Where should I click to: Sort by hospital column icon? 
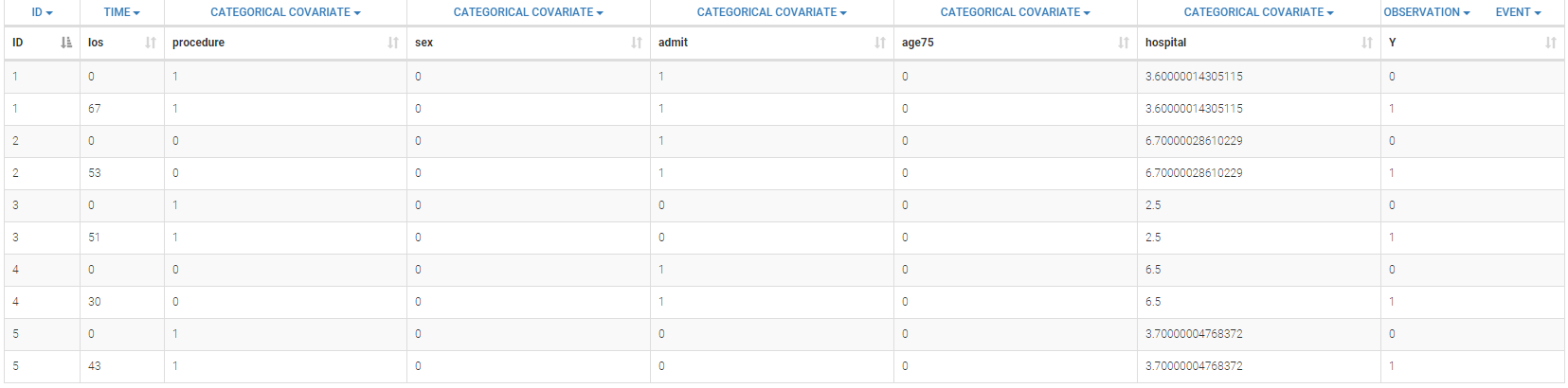(x=1367, y=43)
